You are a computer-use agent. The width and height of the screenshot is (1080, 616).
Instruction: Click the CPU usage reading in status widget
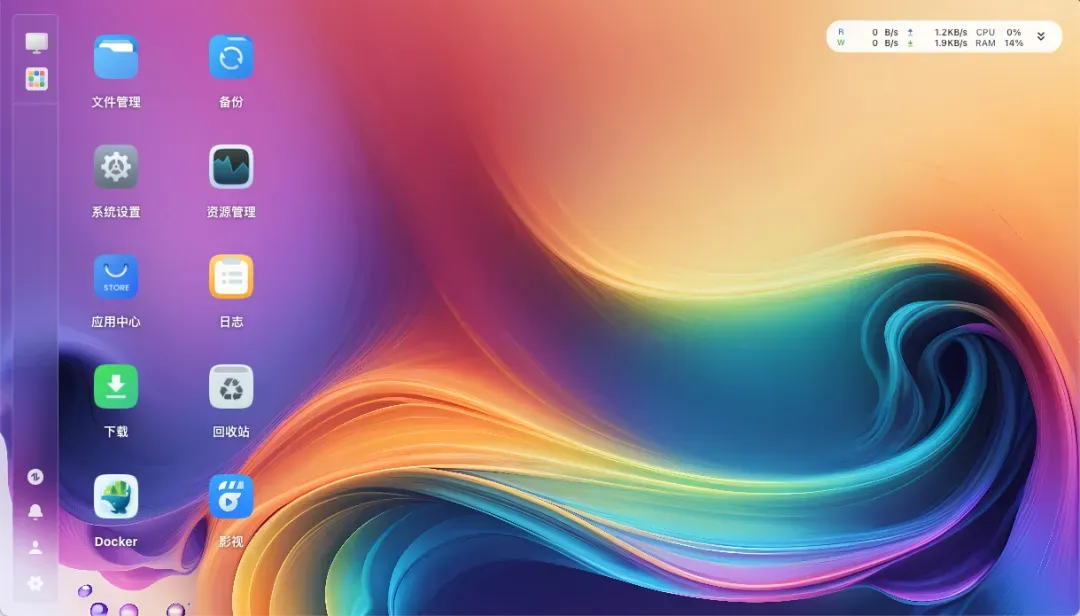pos(998,32)
